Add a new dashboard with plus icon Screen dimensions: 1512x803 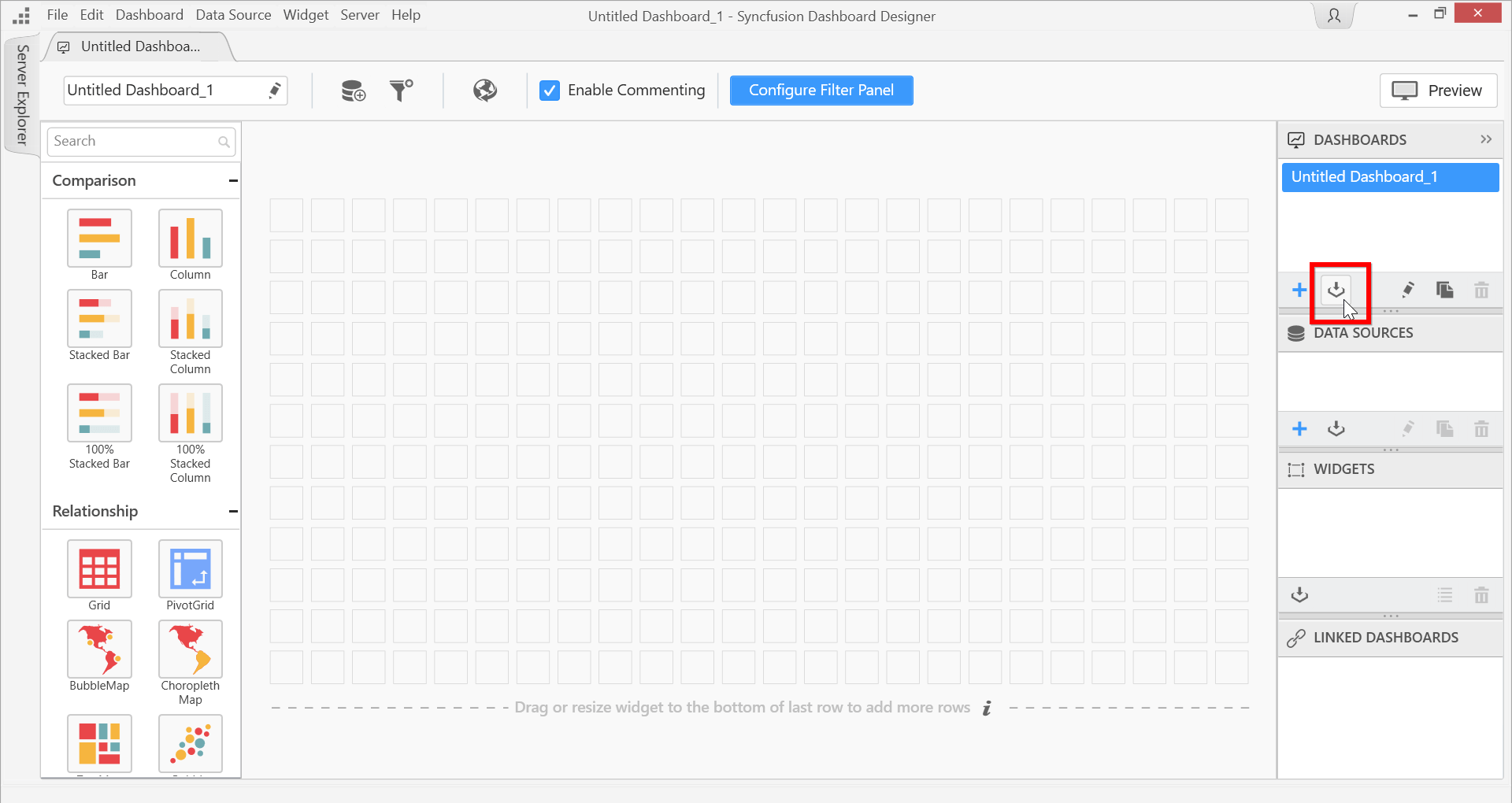point(1299,290)
